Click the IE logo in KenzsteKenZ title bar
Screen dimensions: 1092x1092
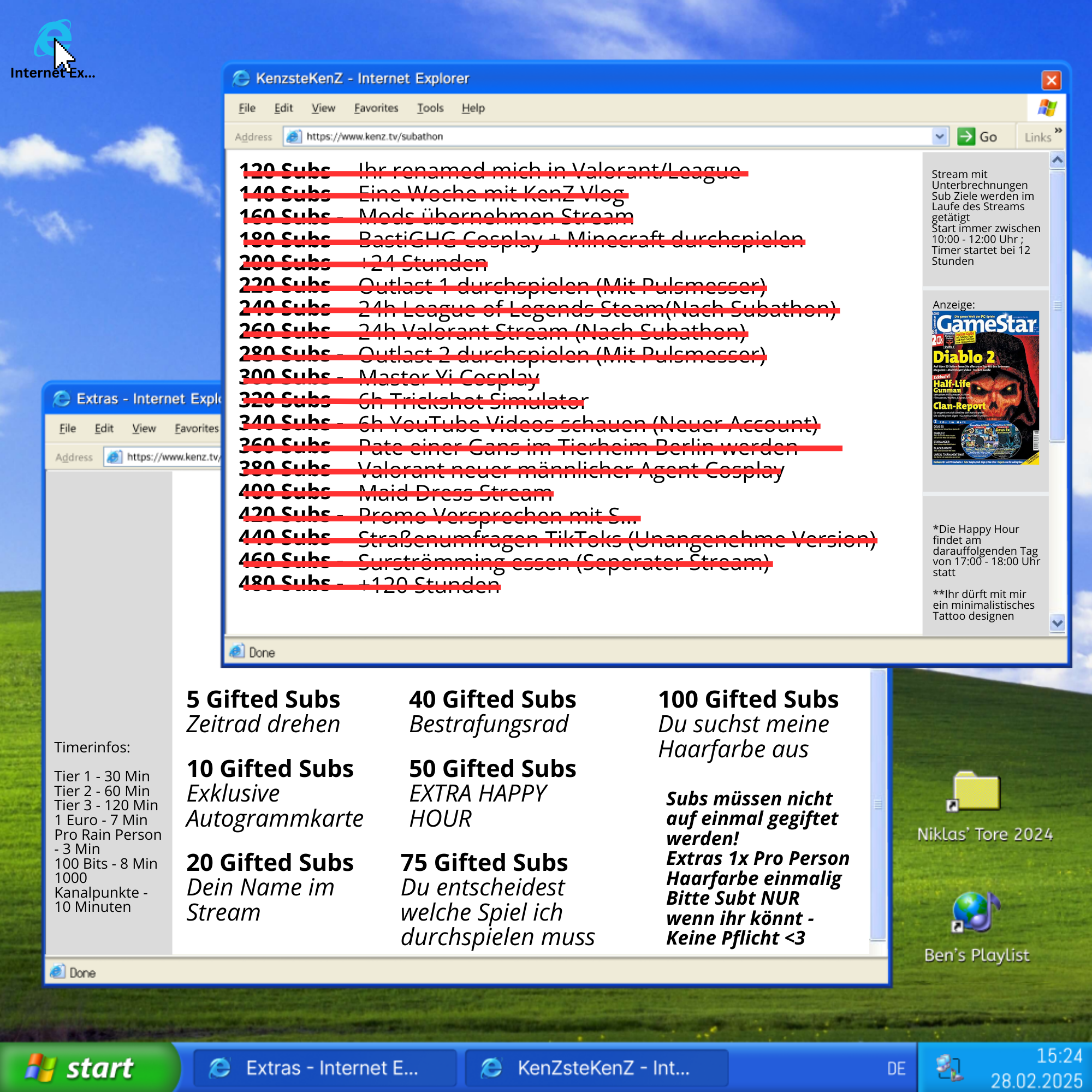tap(241, 79)
